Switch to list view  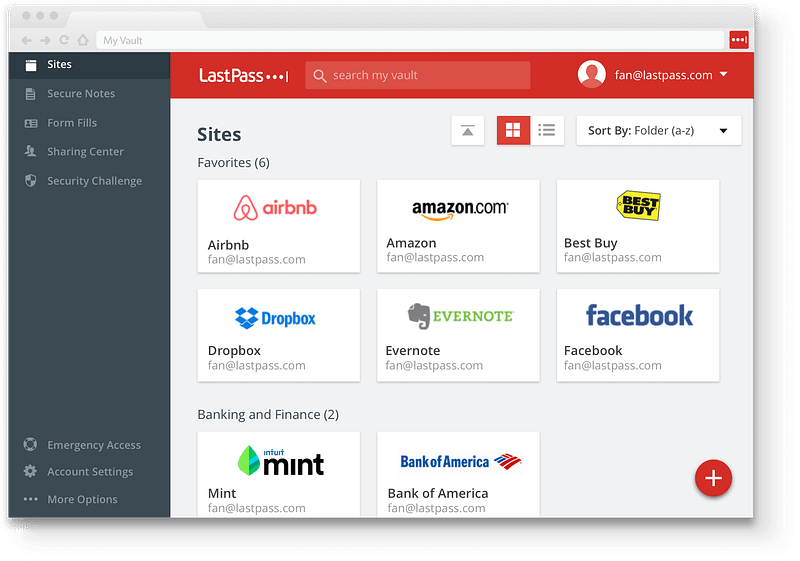click(547, 131)
